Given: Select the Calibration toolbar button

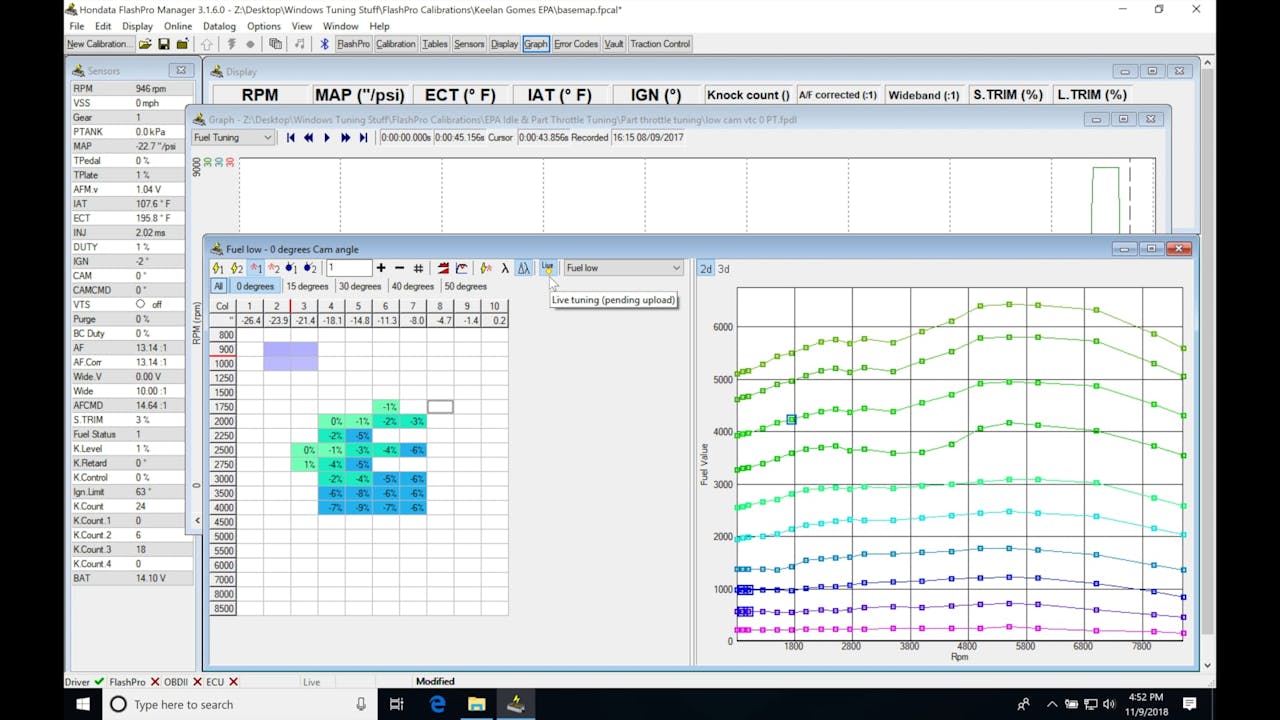Looking at the screenshot, I should point(395,43).
